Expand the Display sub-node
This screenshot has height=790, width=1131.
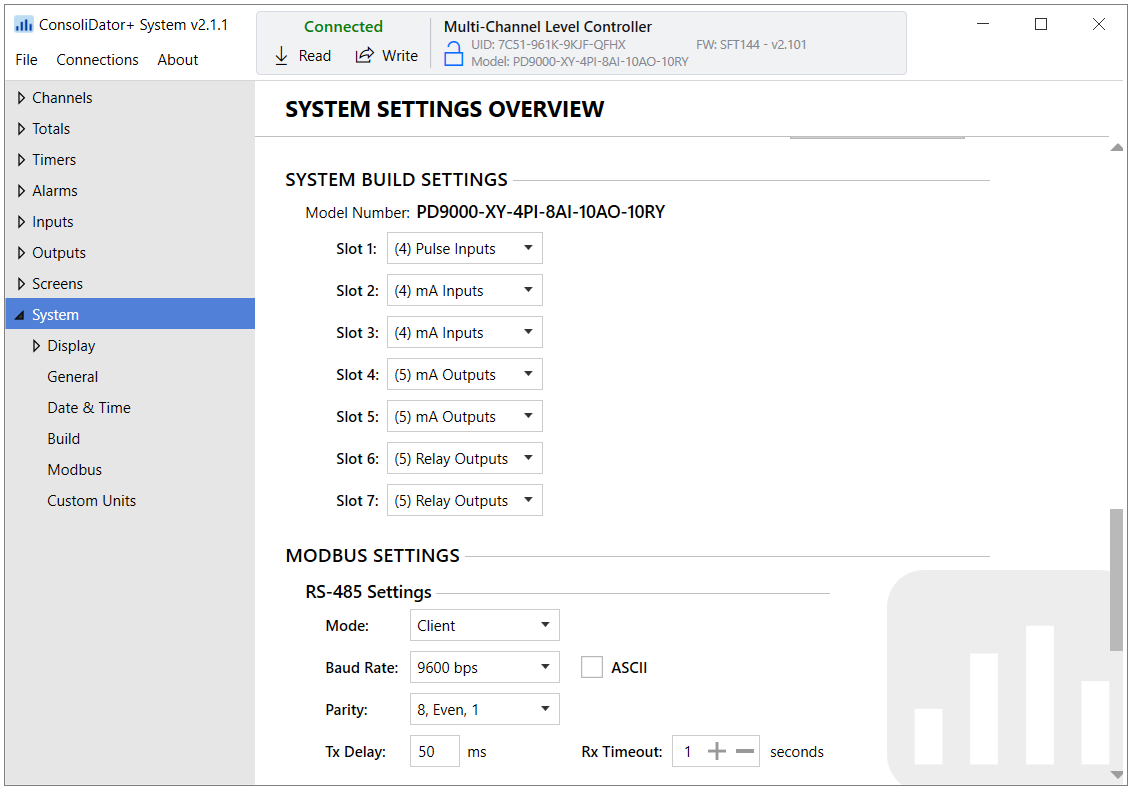(x=36, y=346)
